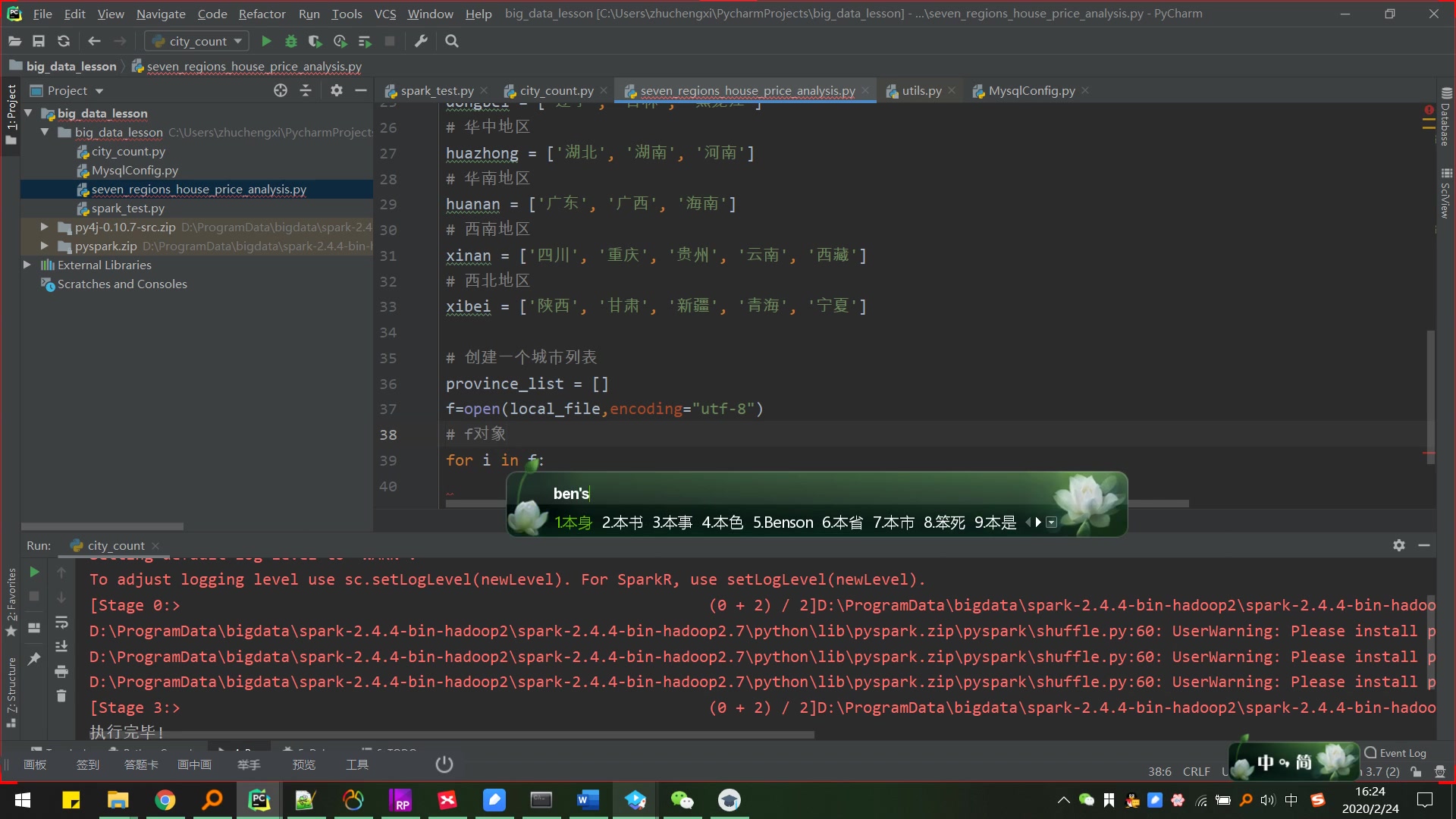1456x819 pixels.
Task: Select candidate 5.Benson in IME popup
Action: click(783, 522)
